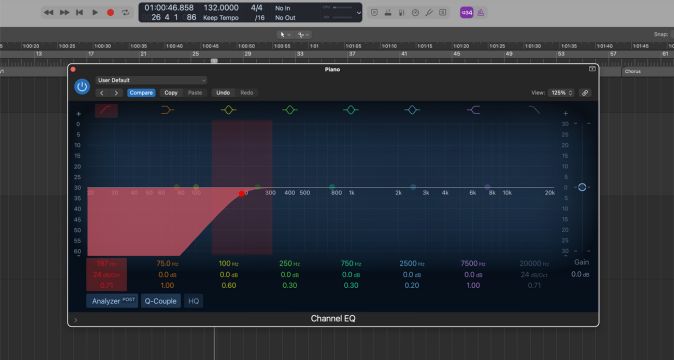This screenshot has height=360, width=674.
Task: Click the plugin window expand icon
Action: (592, 69)
